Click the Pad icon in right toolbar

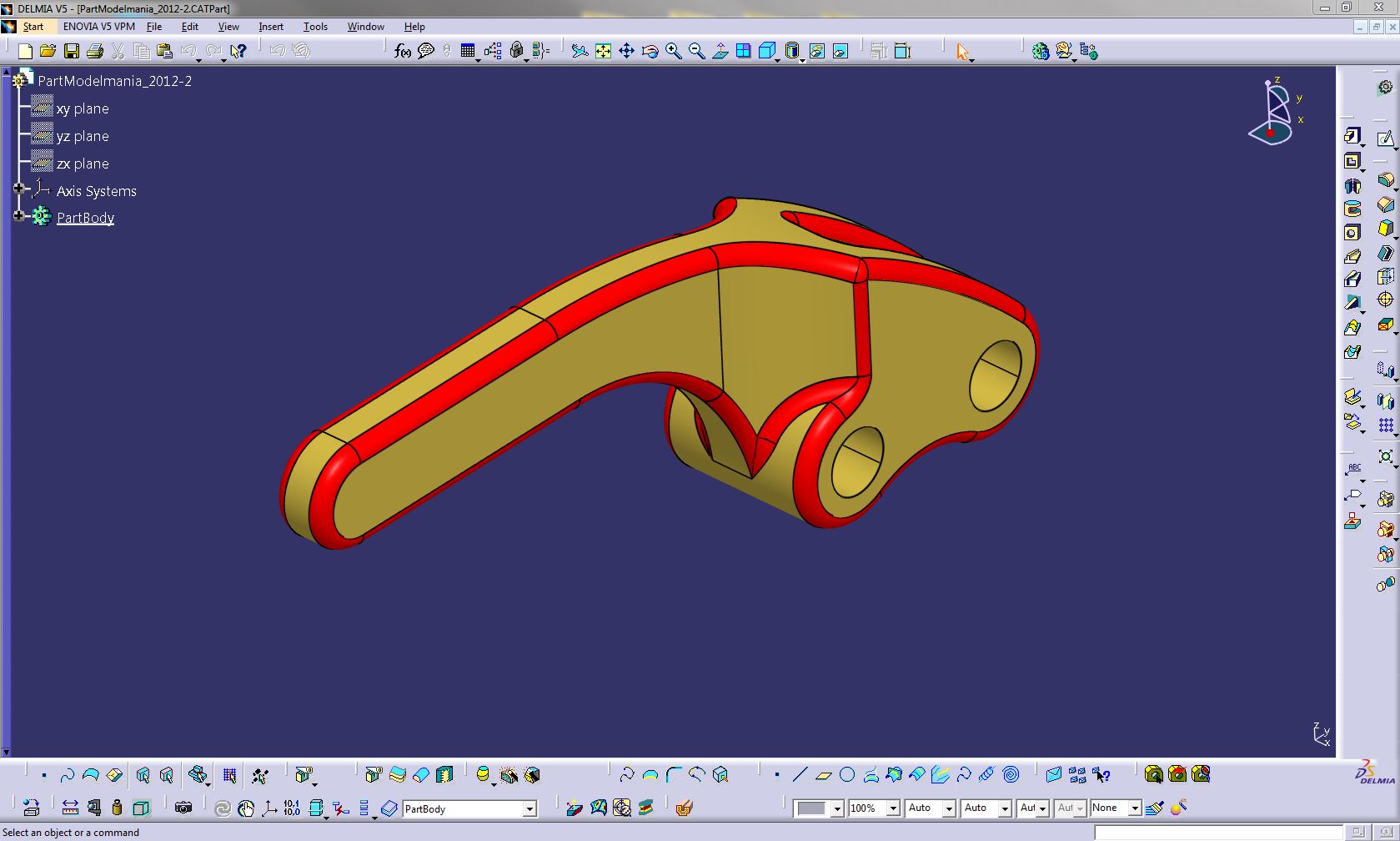coord(1352,136)
